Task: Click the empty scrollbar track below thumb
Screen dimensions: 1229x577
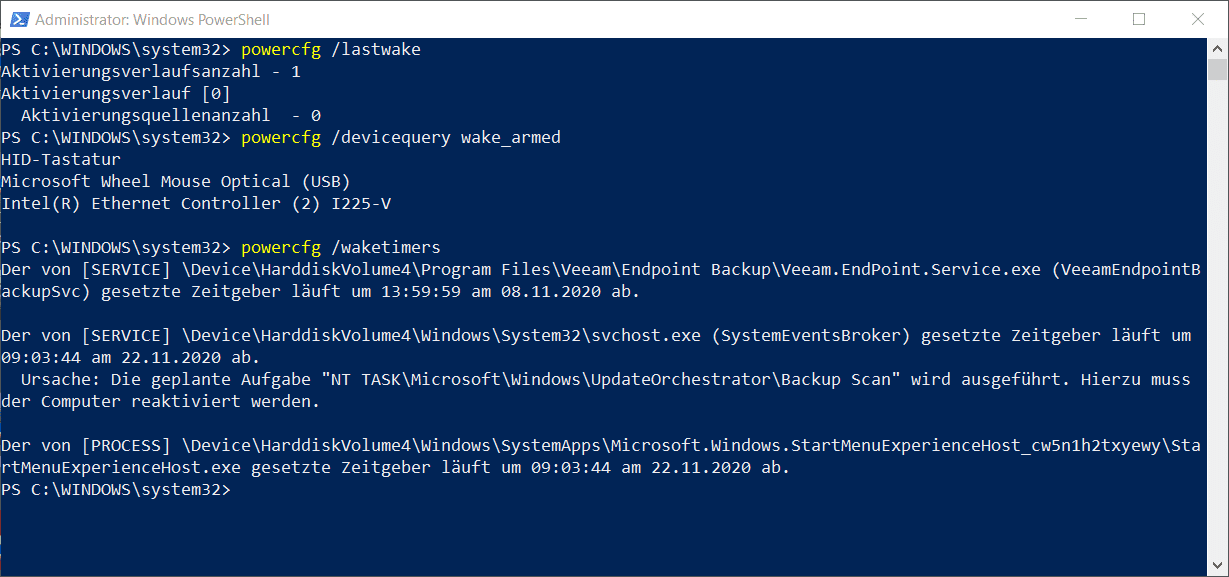Action: [1217, 320]
